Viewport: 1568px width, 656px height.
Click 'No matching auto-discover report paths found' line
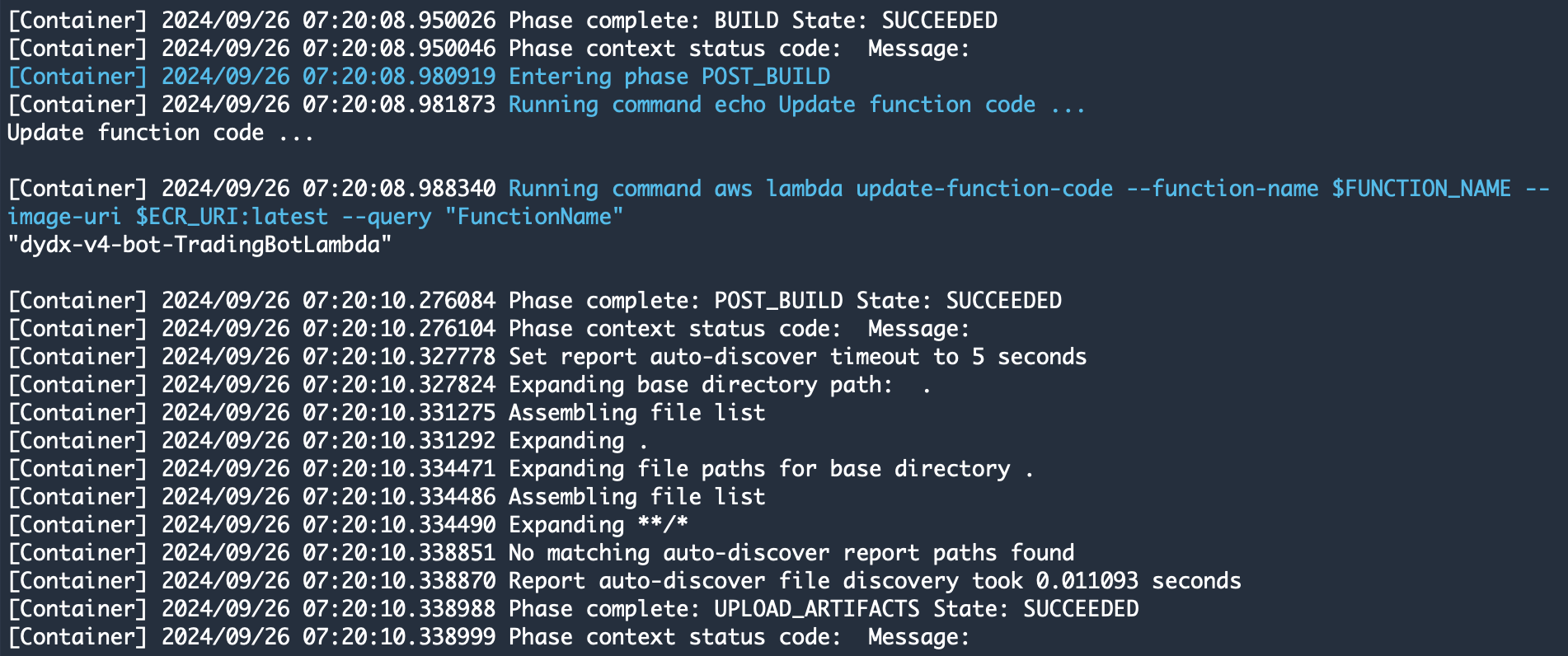point(541,553)
